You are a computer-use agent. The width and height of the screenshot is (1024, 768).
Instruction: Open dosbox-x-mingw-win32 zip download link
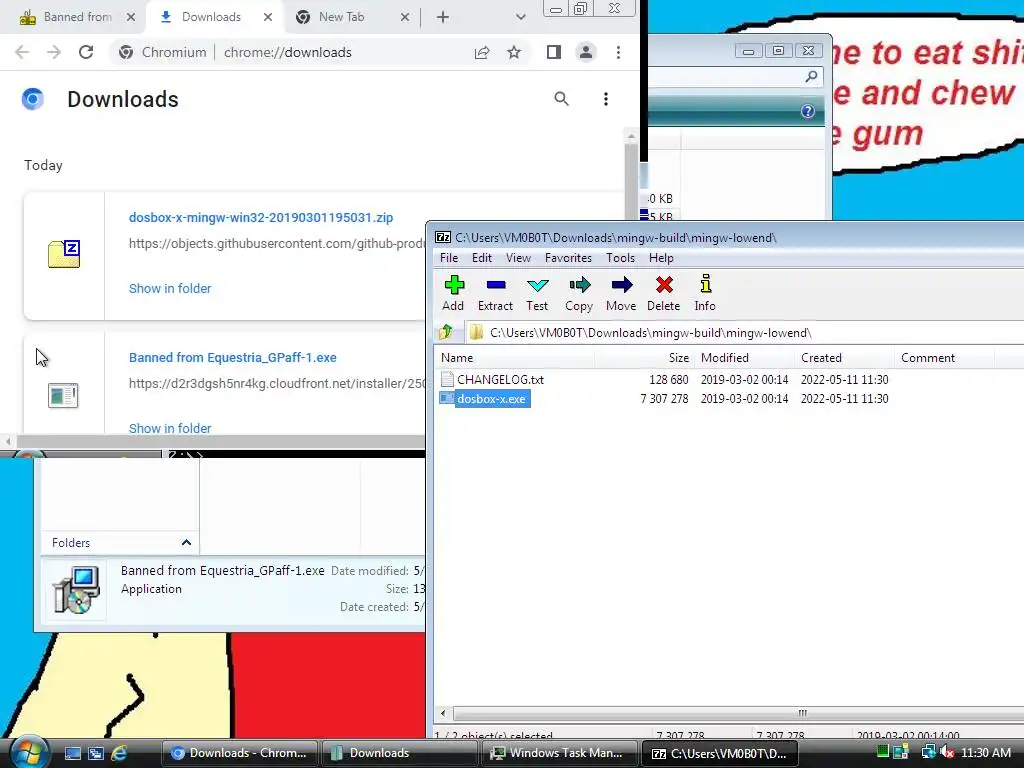261,217
